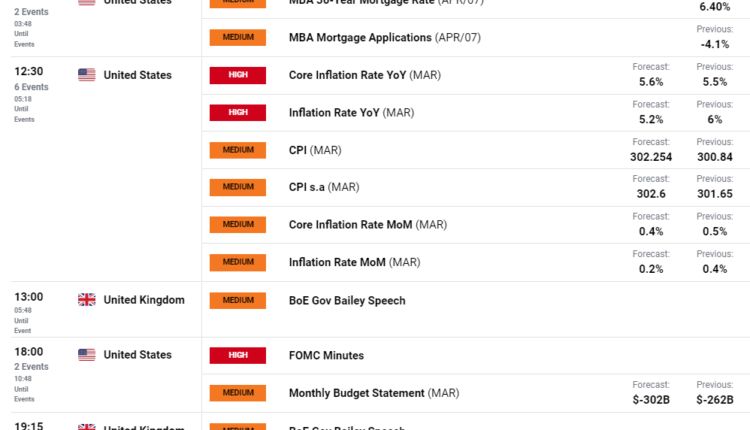Image resolution: width=750 pixels, height=430 pixels.
Task: Click United Kingdom country label at 13:00
Action: [x=144, y=300]
